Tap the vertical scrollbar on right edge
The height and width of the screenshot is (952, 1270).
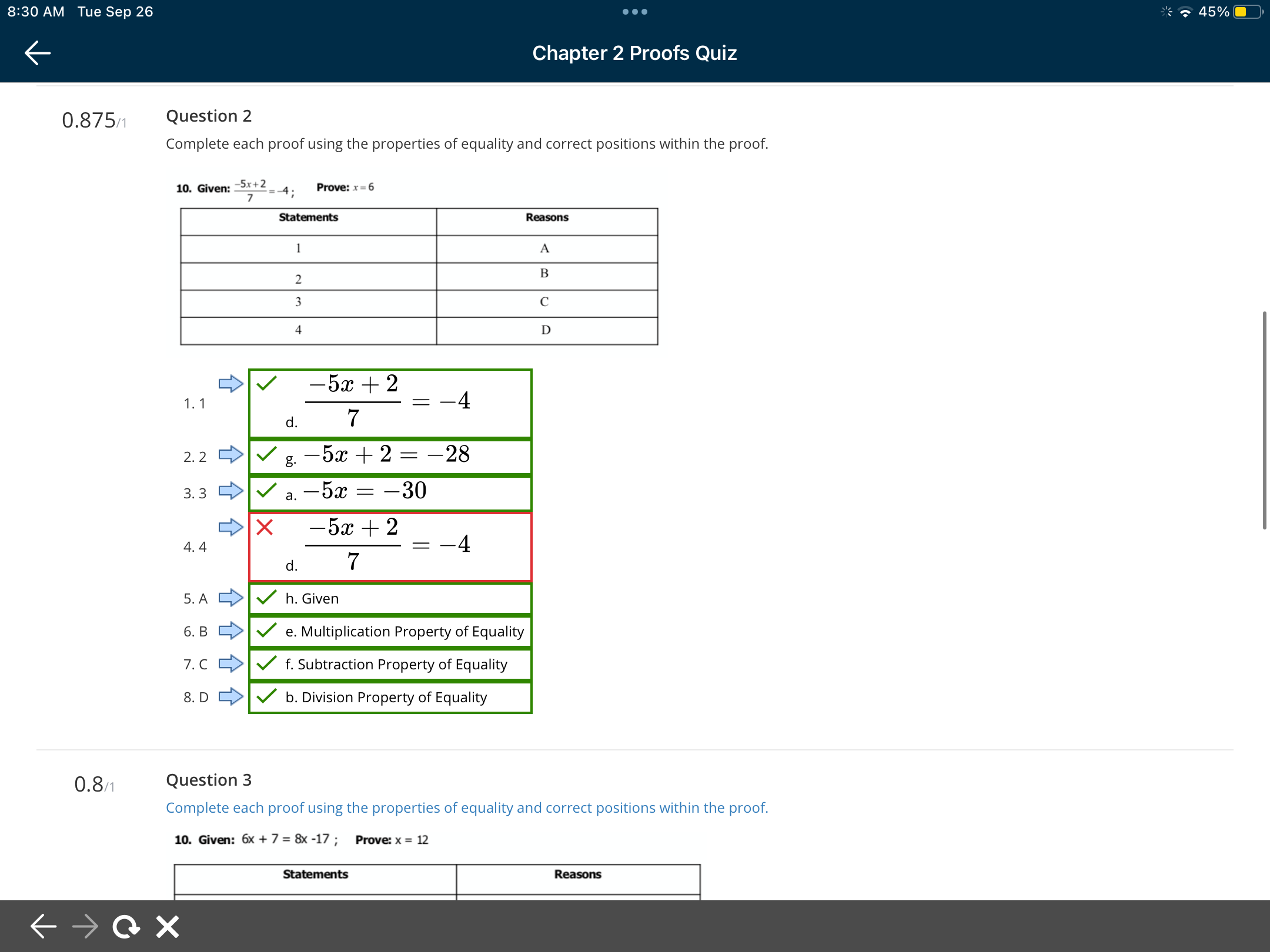tap(1264, 420)
